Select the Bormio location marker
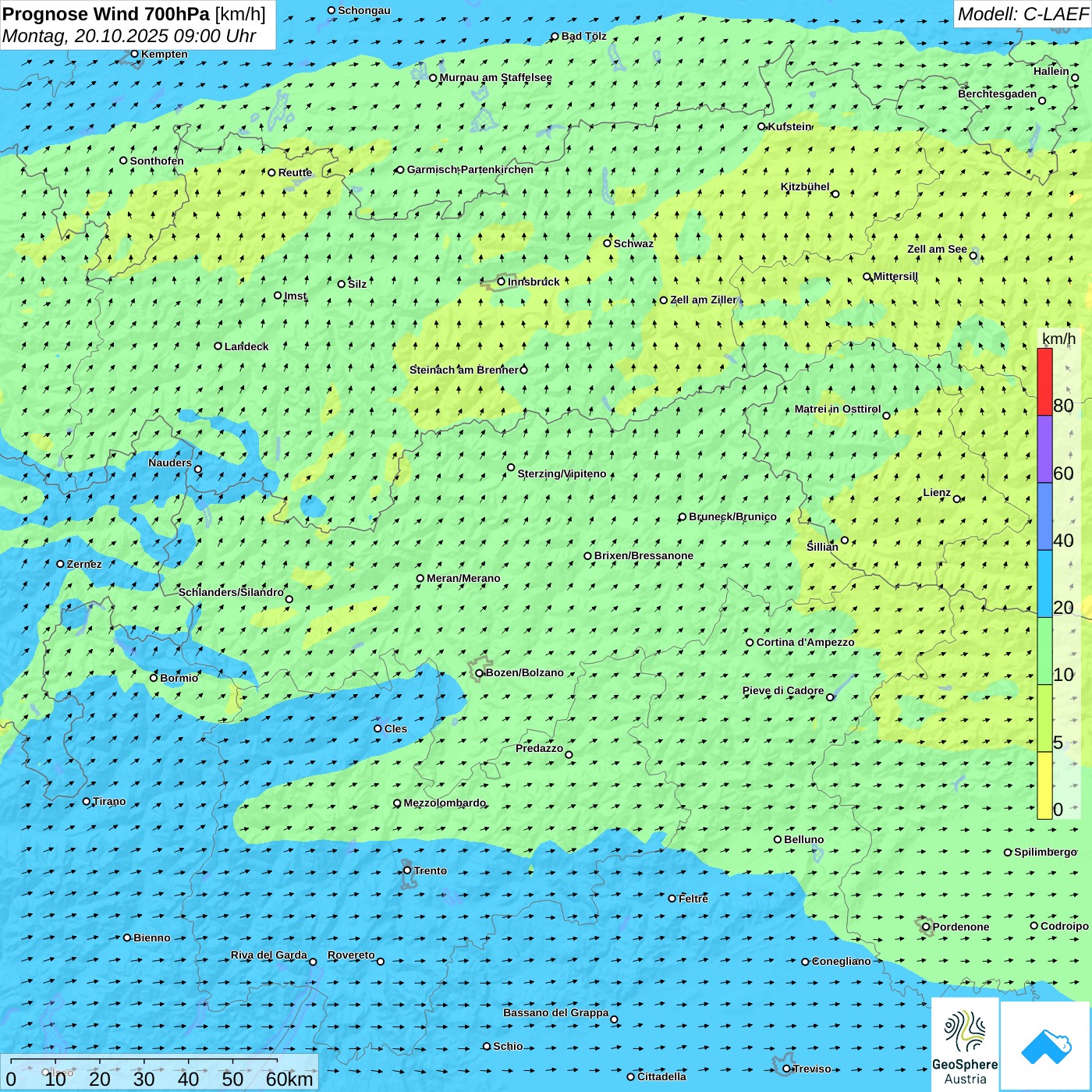Viewport: 1092px width, 1092px height. tap(154, 678)
